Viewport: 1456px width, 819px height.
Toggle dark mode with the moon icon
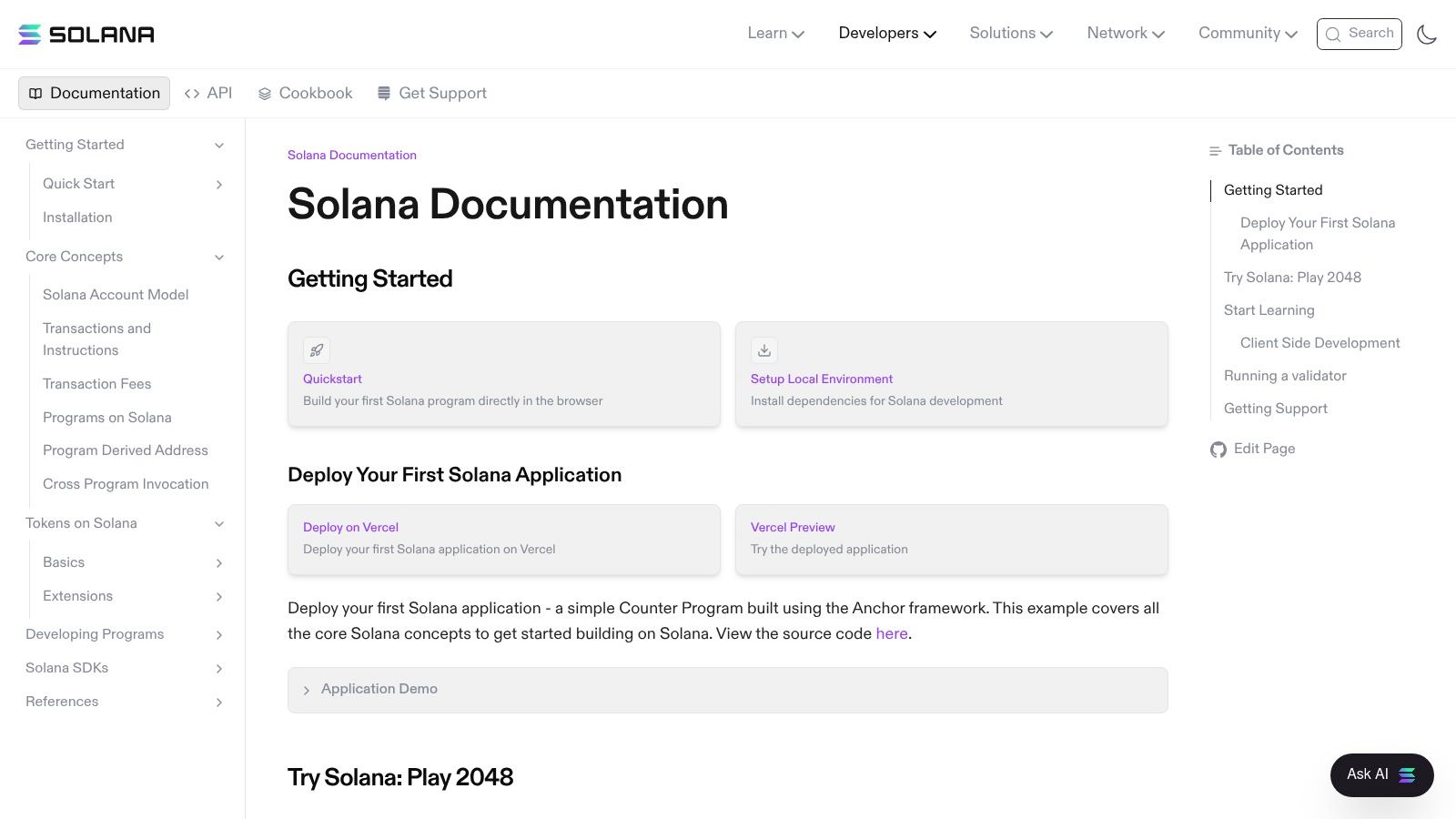pyautogui.click(x=1427, y=35)
